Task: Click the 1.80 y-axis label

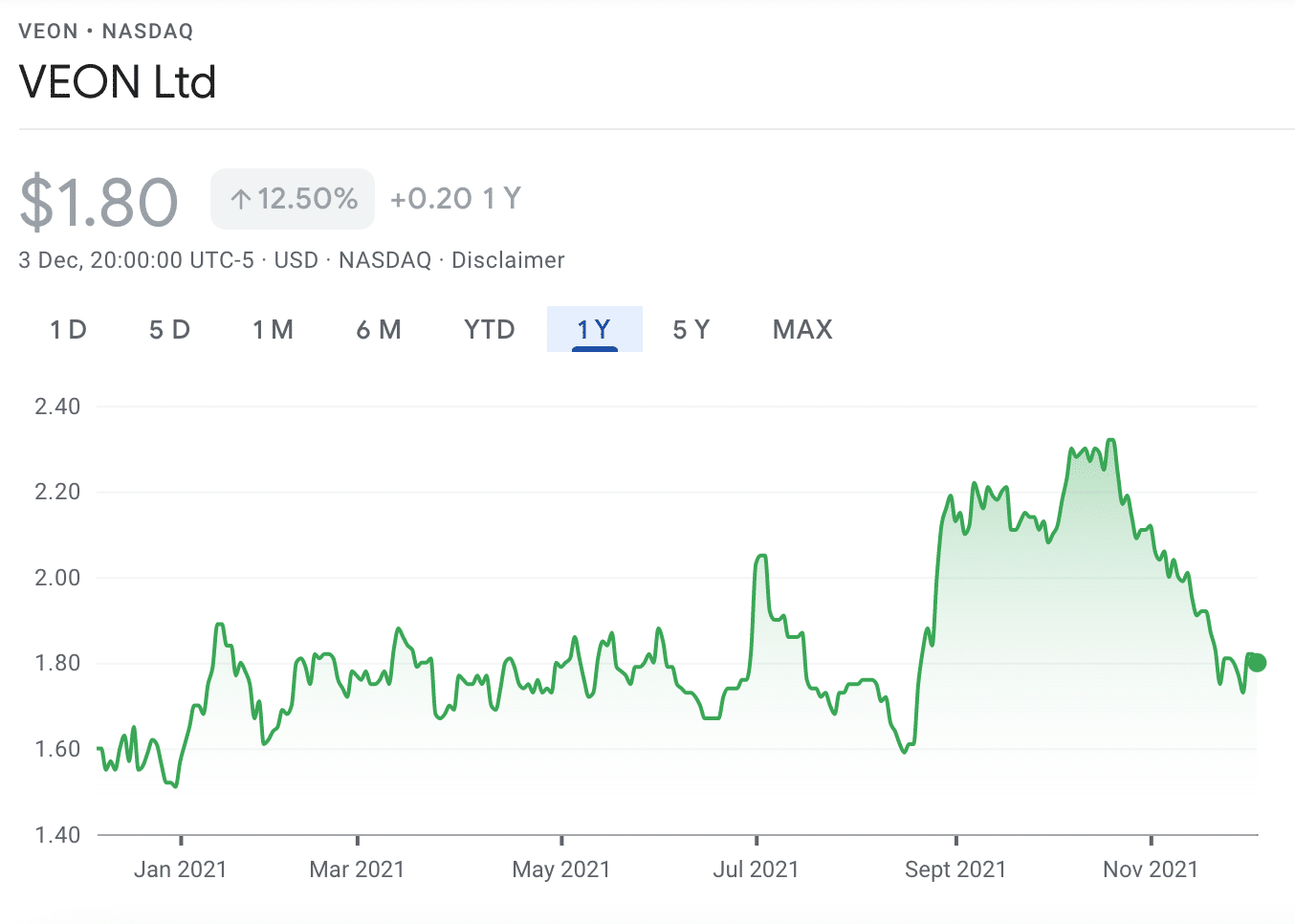Action: pos(57,663)
